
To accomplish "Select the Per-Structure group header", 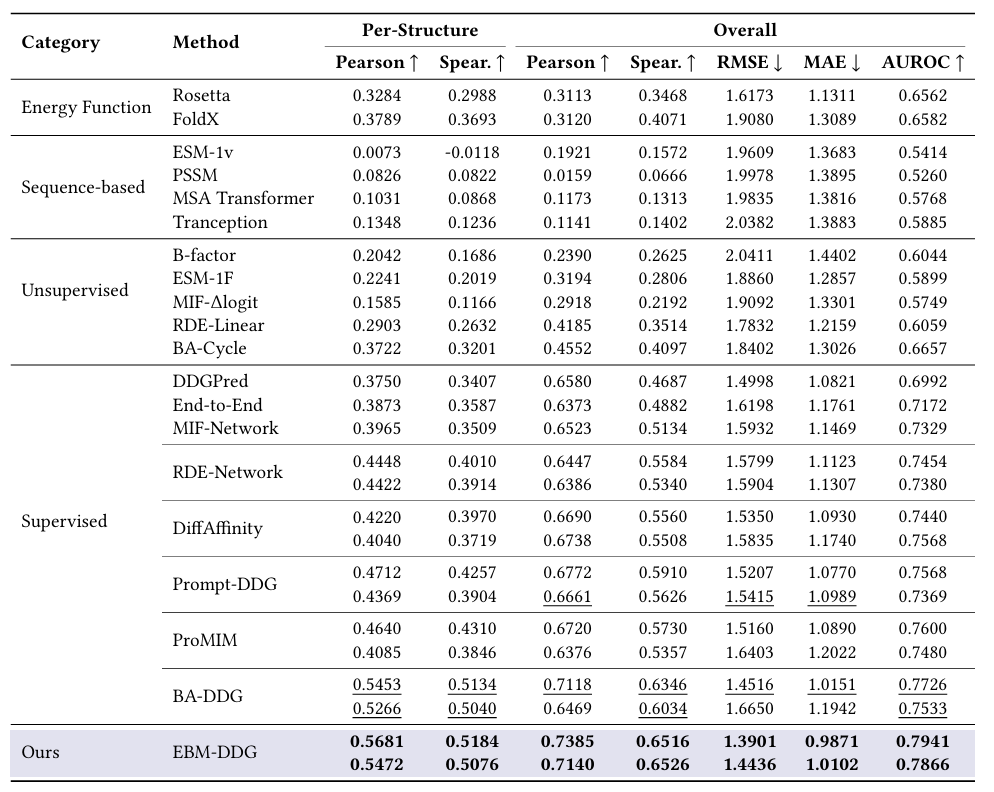I will (419, 30).
